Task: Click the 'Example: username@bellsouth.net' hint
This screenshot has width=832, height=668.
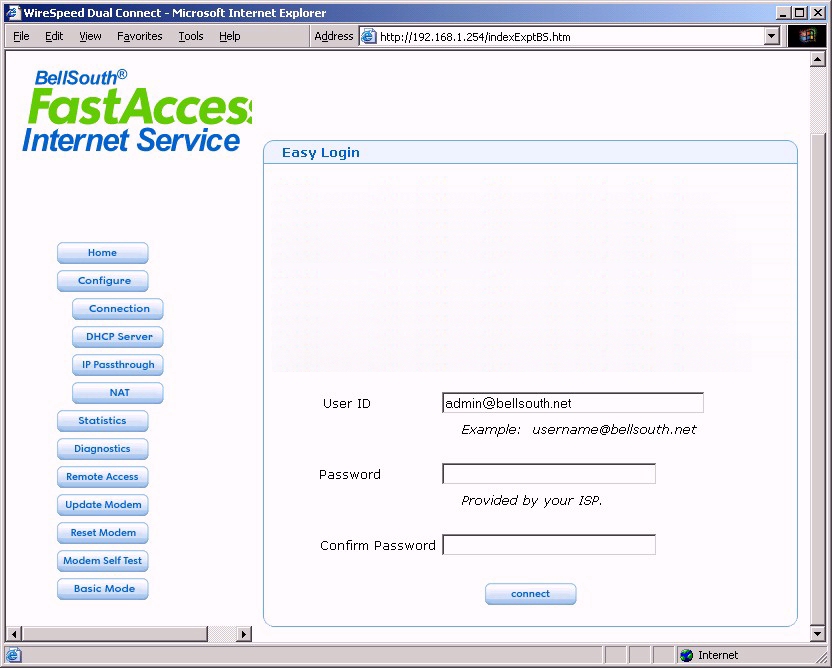Action: (x=578, y=430)
